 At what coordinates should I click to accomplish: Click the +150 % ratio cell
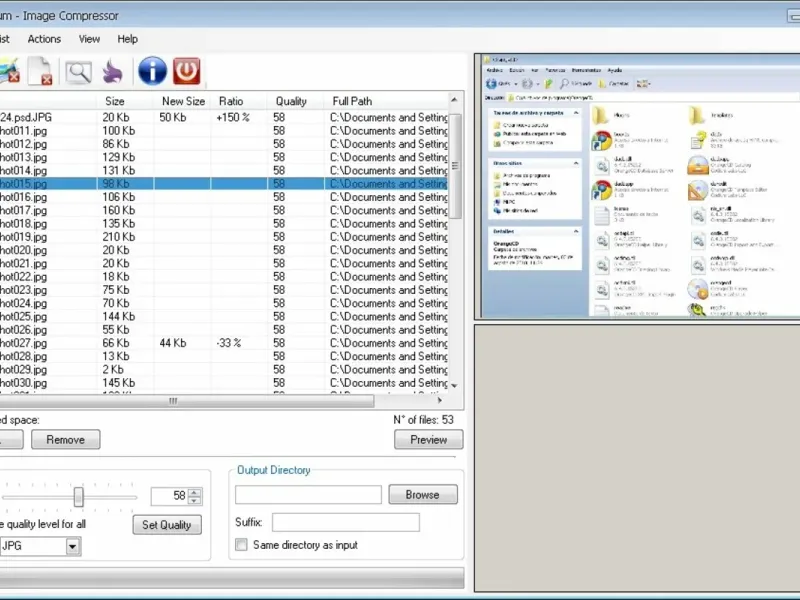[x=233, y=117]
